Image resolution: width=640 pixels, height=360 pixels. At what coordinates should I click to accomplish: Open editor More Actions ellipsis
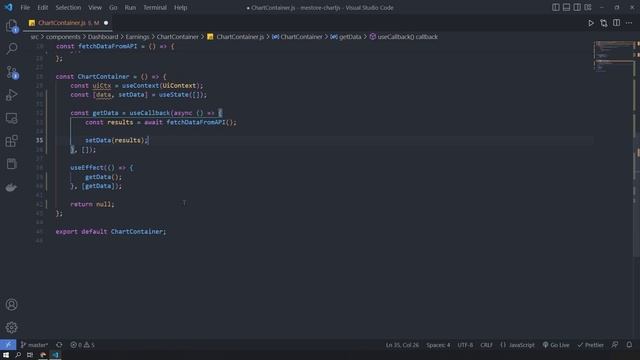point(629,23)
